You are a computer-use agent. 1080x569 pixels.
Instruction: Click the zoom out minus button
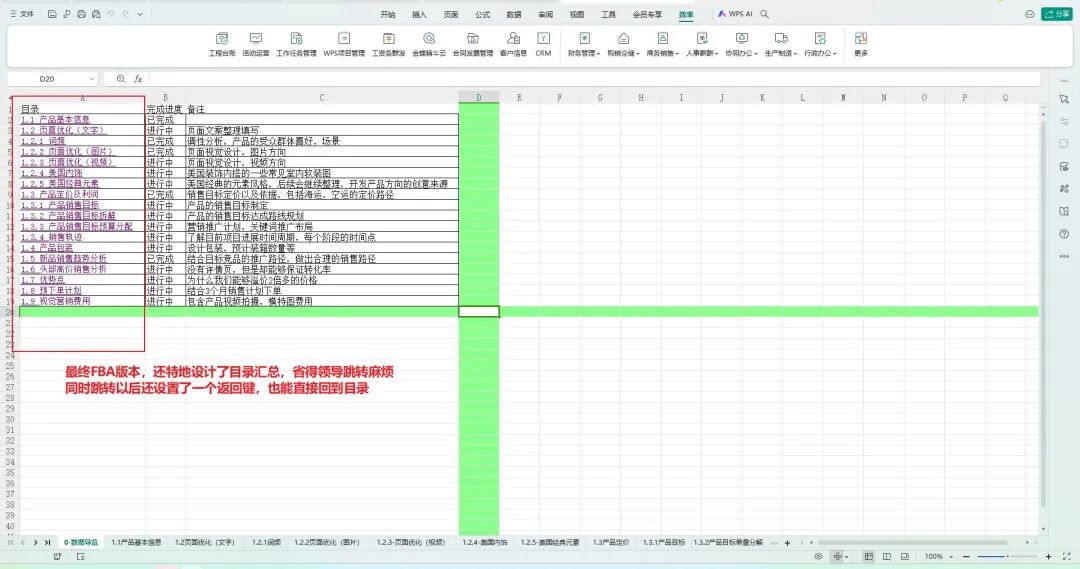[x=966, y=556]
